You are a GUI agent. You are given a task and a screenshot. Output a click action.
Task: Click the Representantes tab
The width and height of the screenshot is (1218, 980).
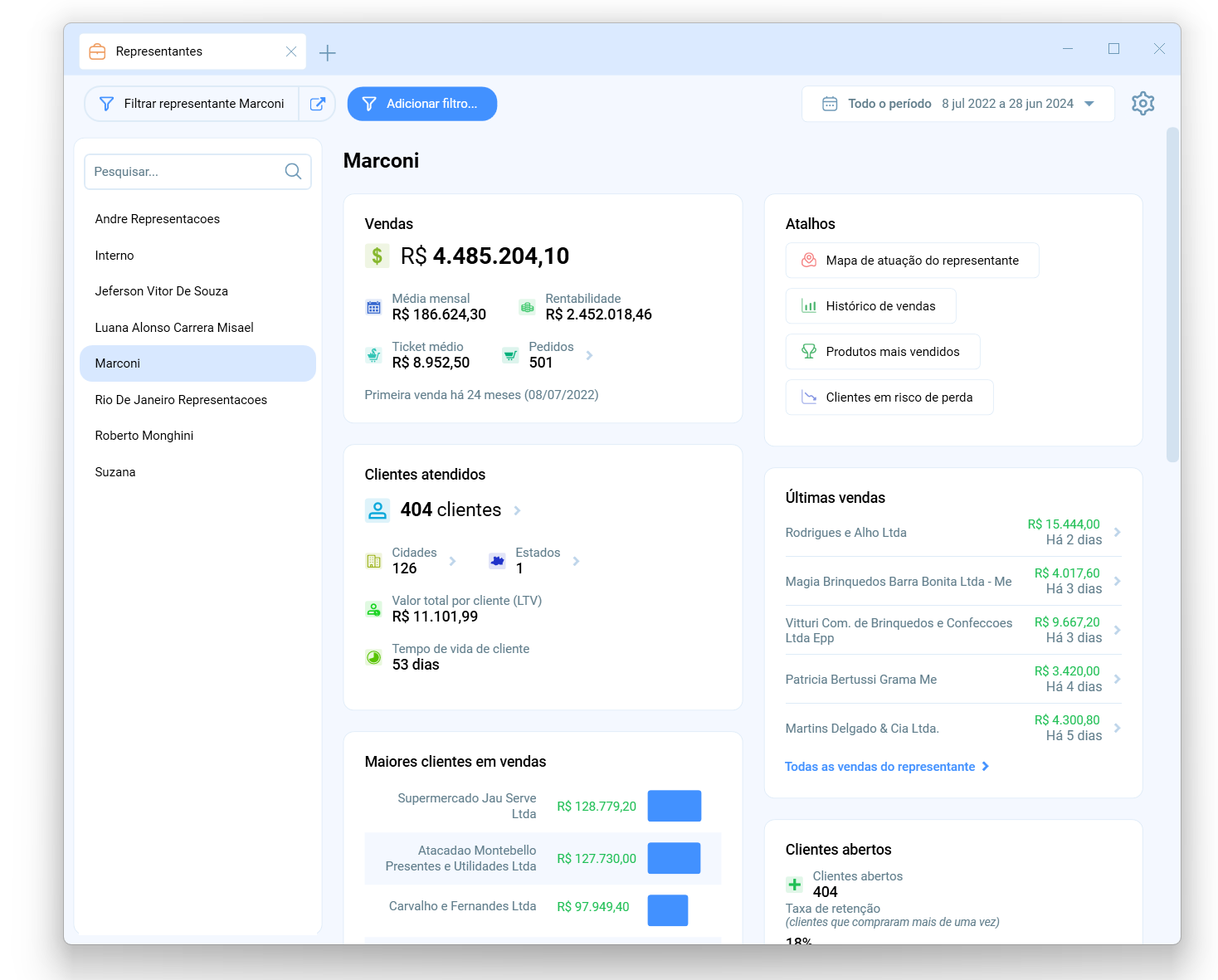point(192,51)
